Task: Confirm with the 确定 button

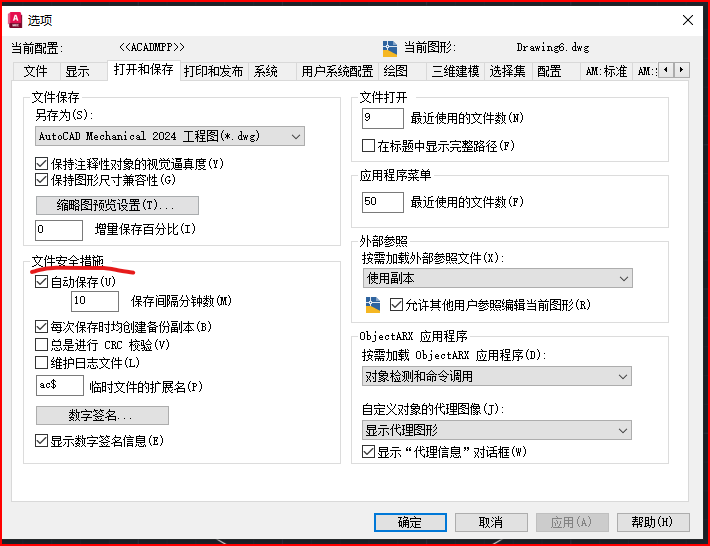Action: pos(410,522)
